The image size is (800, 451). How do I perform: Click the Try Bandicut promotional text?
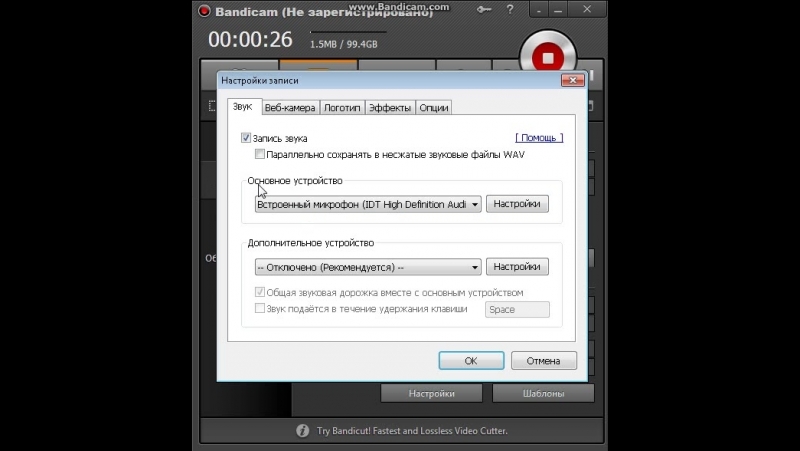click(412, 431)
